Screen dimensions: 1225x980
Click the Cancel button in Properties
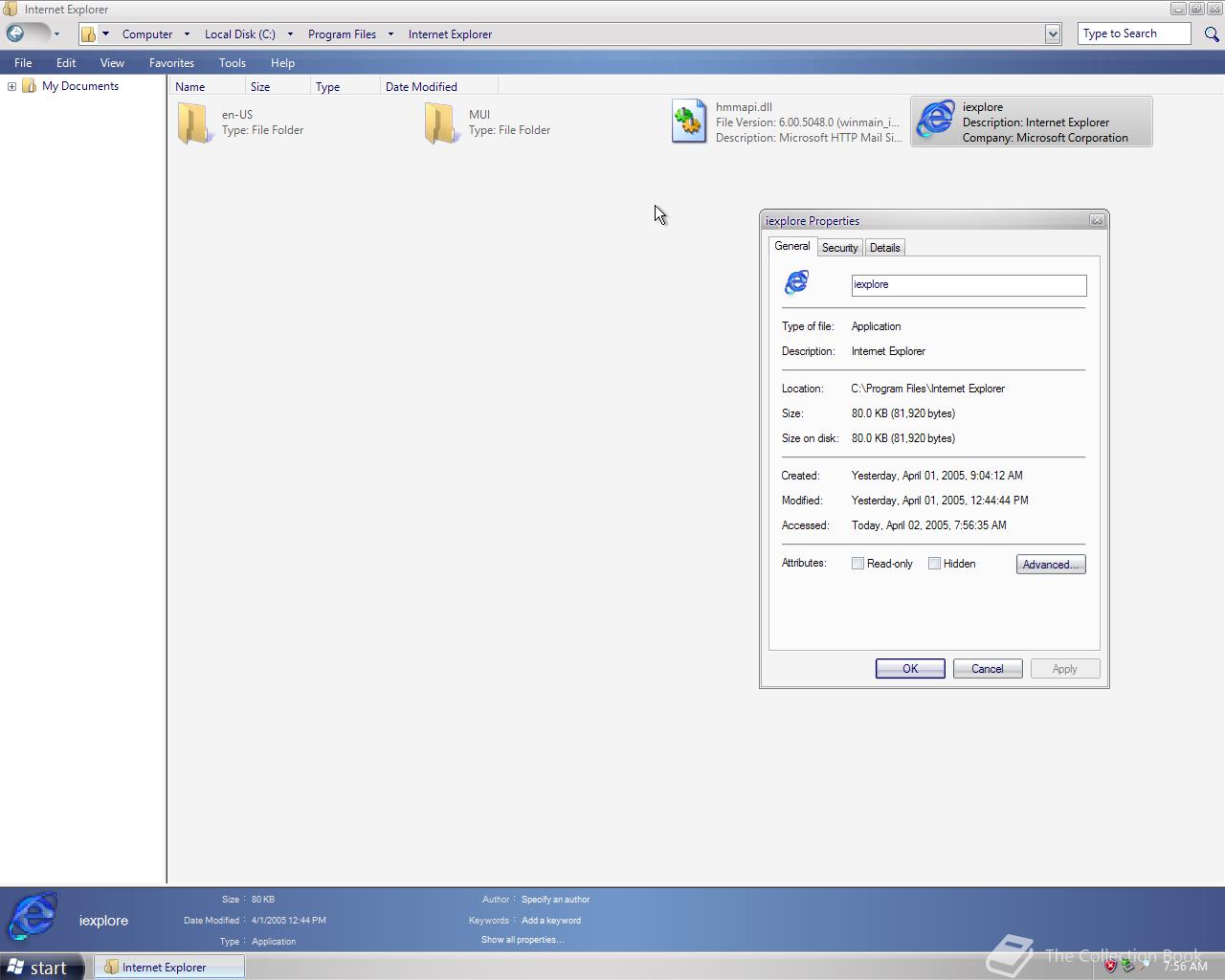pos(988,669)
